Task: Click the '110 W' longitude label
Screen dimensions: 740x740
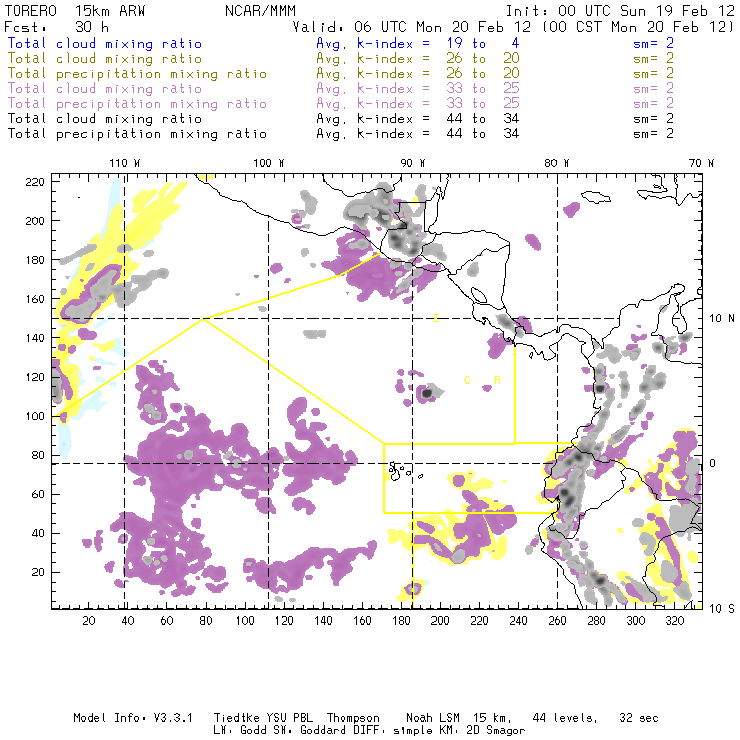Action: [125, 163]
